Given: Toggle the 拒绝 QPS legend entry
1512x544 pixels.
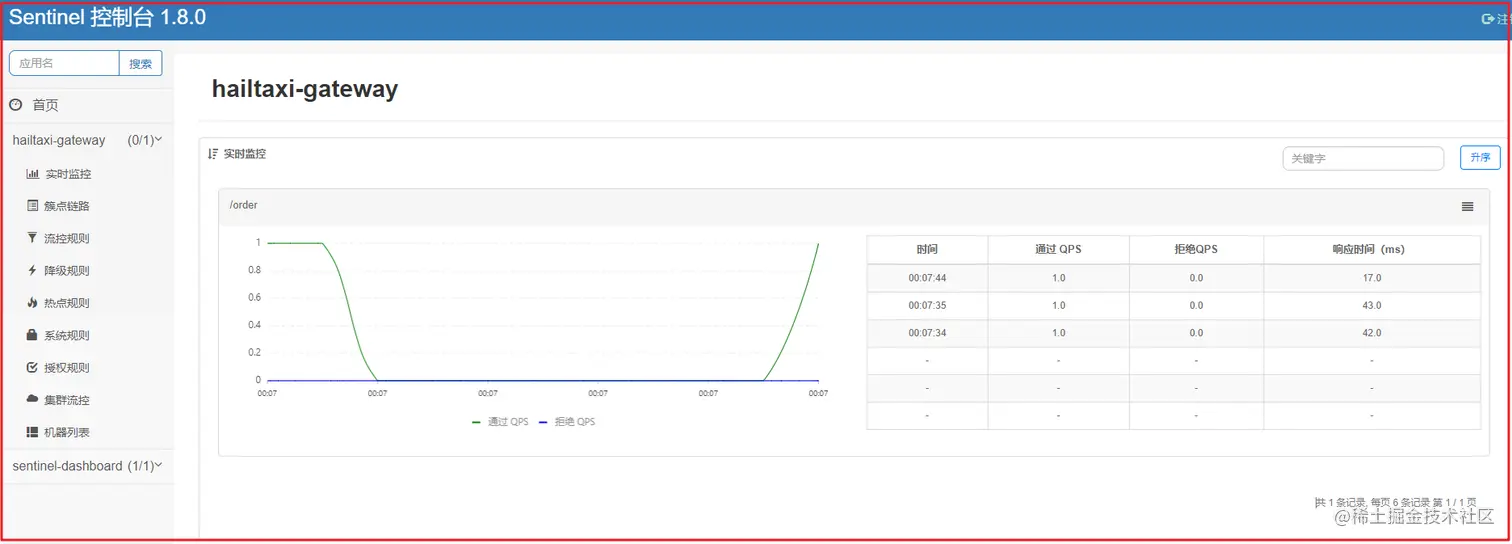Looking at the screenshot, I should pyautogui.click(x=567, y=422).
